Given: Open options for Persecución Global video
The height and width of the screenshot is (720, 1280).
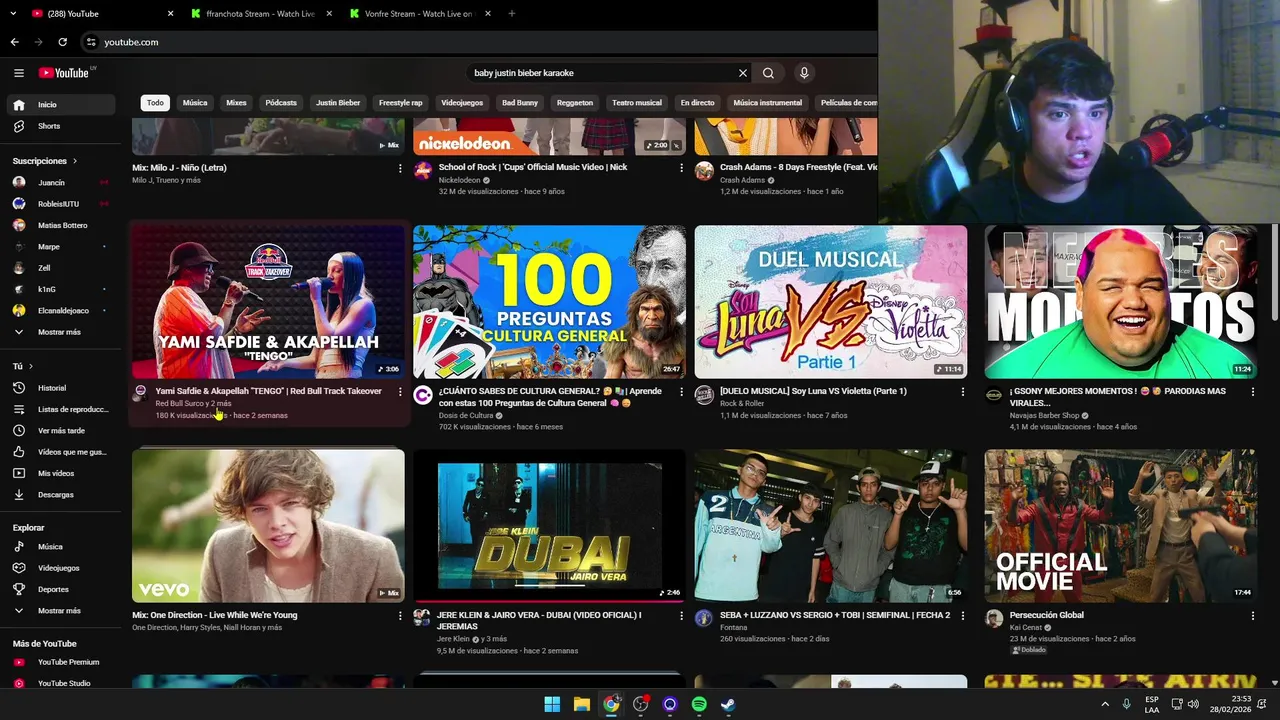Looking at the screenshot, I should pos(1253,616).
